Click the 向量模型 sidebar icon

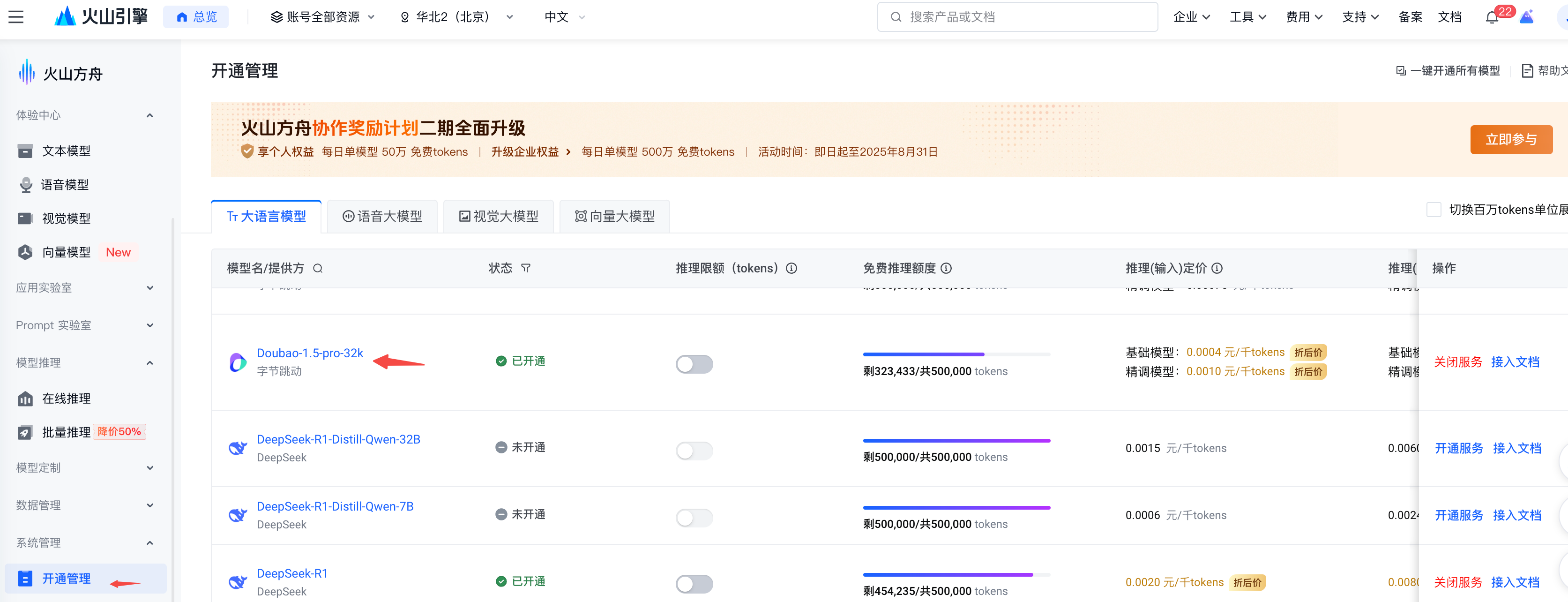[x=25, y=252]
